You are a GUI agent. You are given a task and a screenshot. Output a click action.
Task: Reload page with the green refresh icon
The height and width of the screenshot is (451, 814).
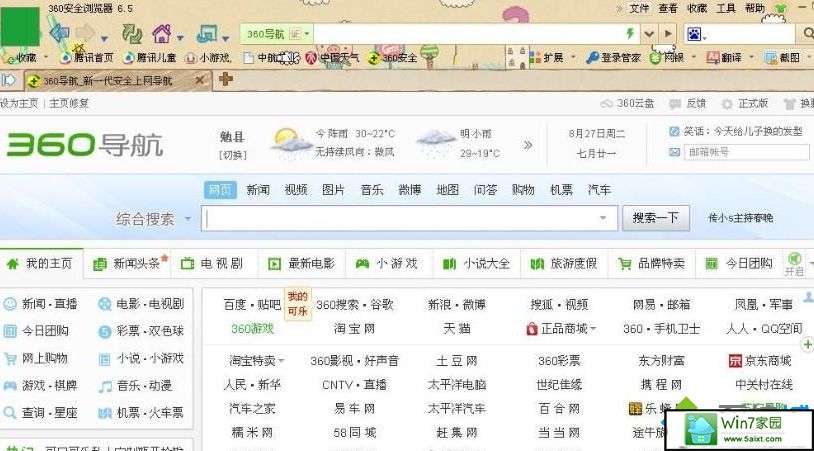tap(132, 34)
